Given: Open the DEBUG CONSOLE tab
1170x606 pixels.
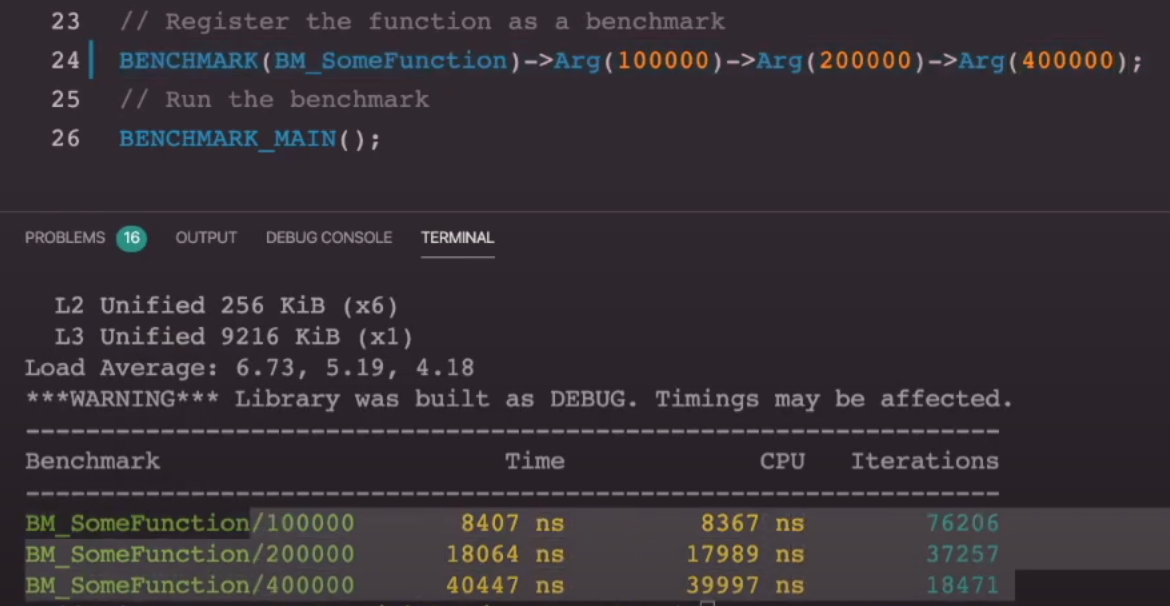Looking at the screenshot, I should pyautogui.click(x=328, y=238).
